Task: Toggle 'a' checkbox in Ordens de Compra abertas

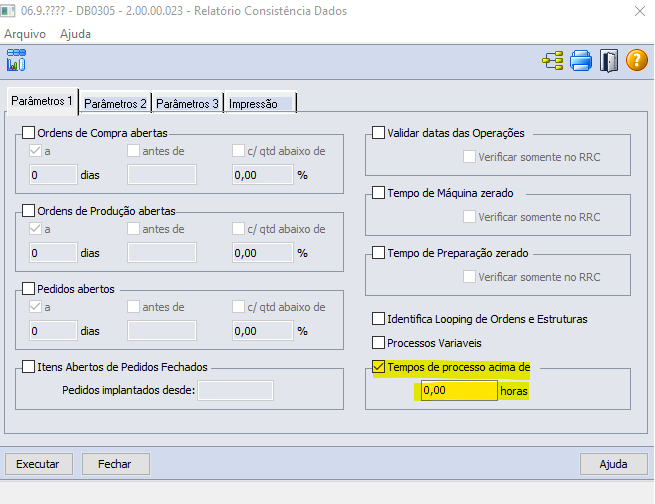Action: 36,151
